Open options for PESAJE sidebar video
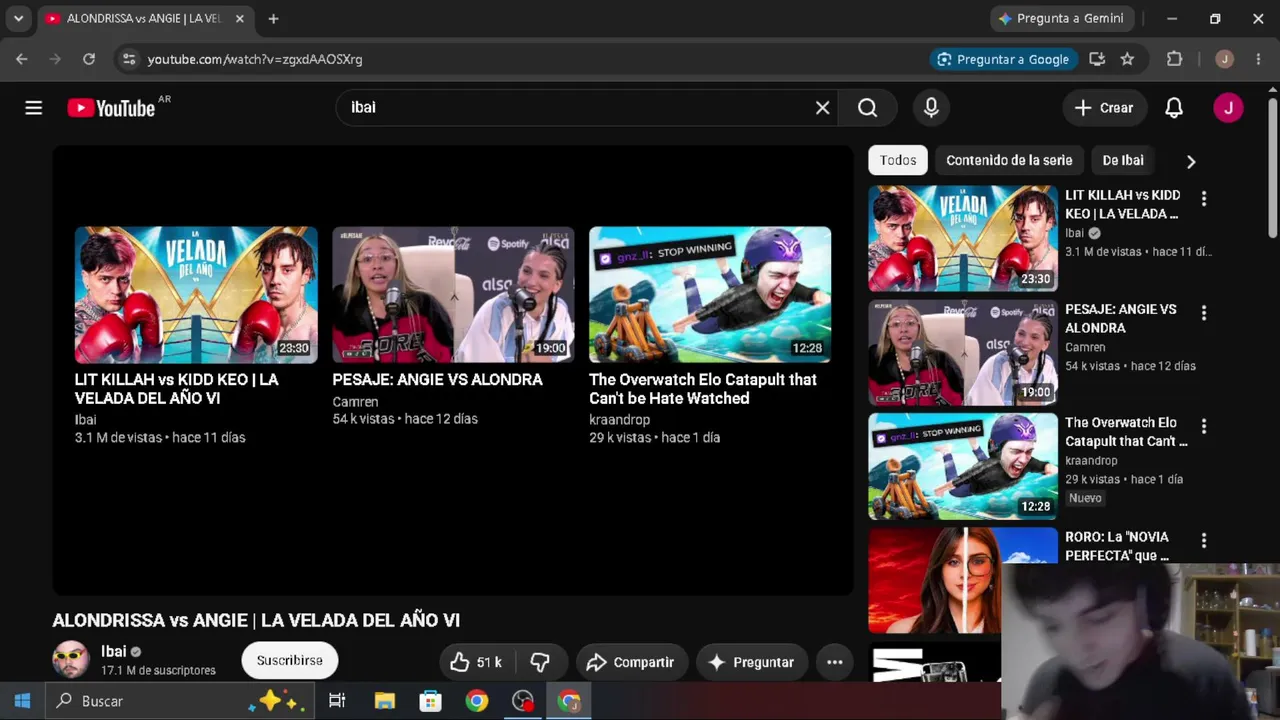 click(1204, 313)
